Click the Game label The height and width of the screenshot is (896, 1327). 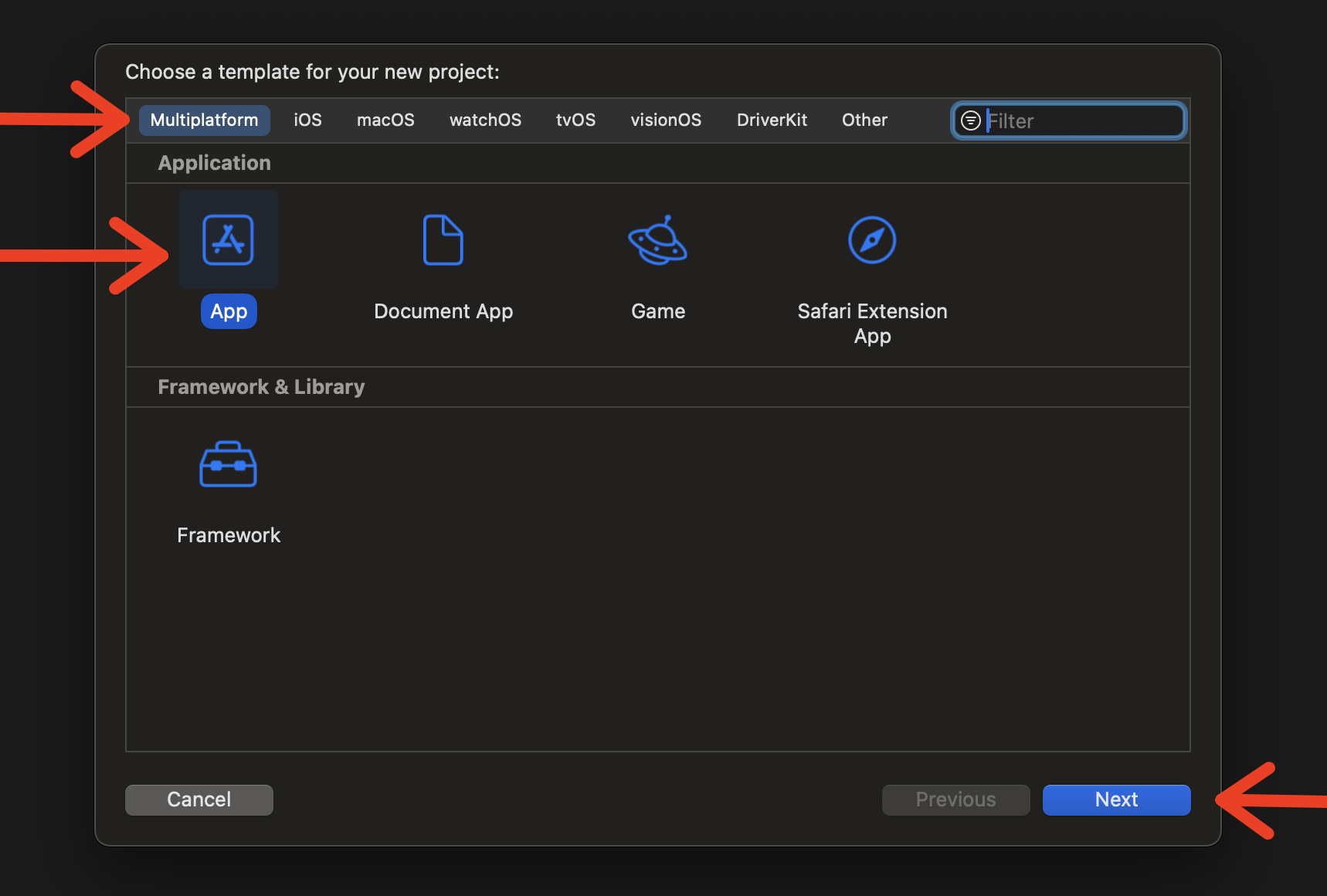[658, 311]
